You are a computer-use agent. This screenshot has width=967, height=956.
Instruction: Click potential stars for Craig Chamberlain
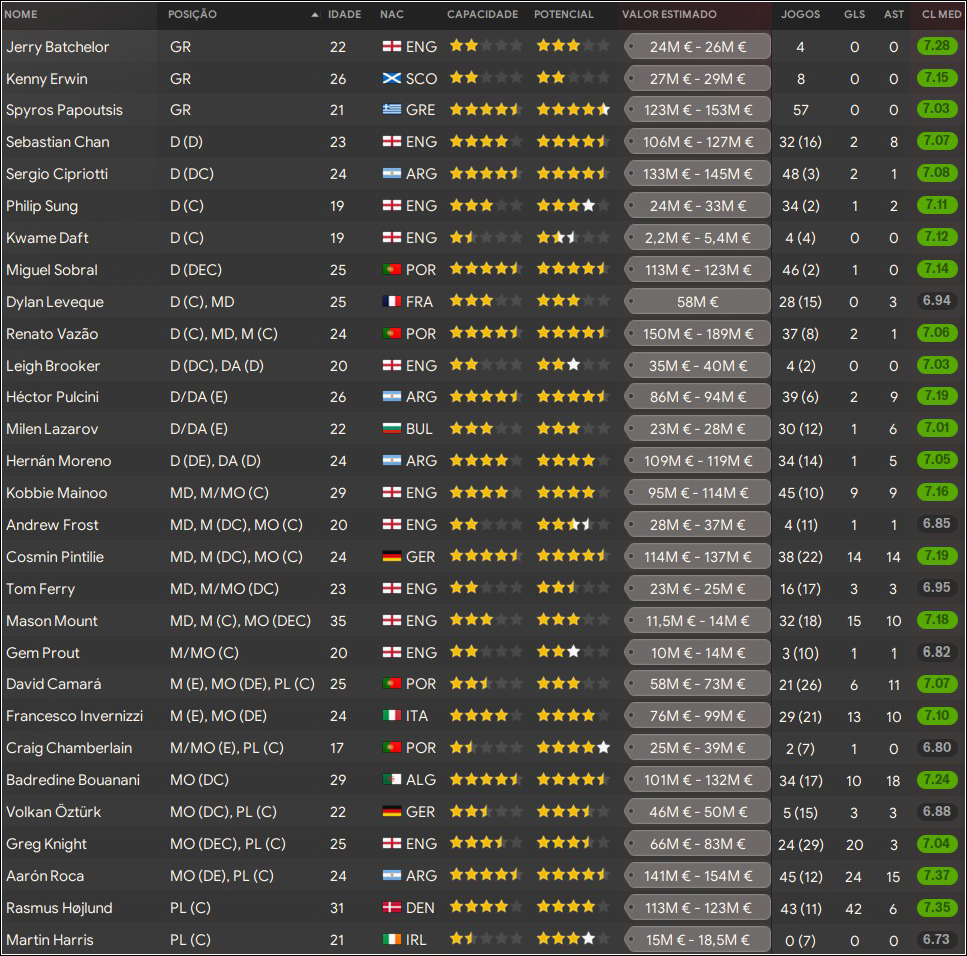[573, 748]
